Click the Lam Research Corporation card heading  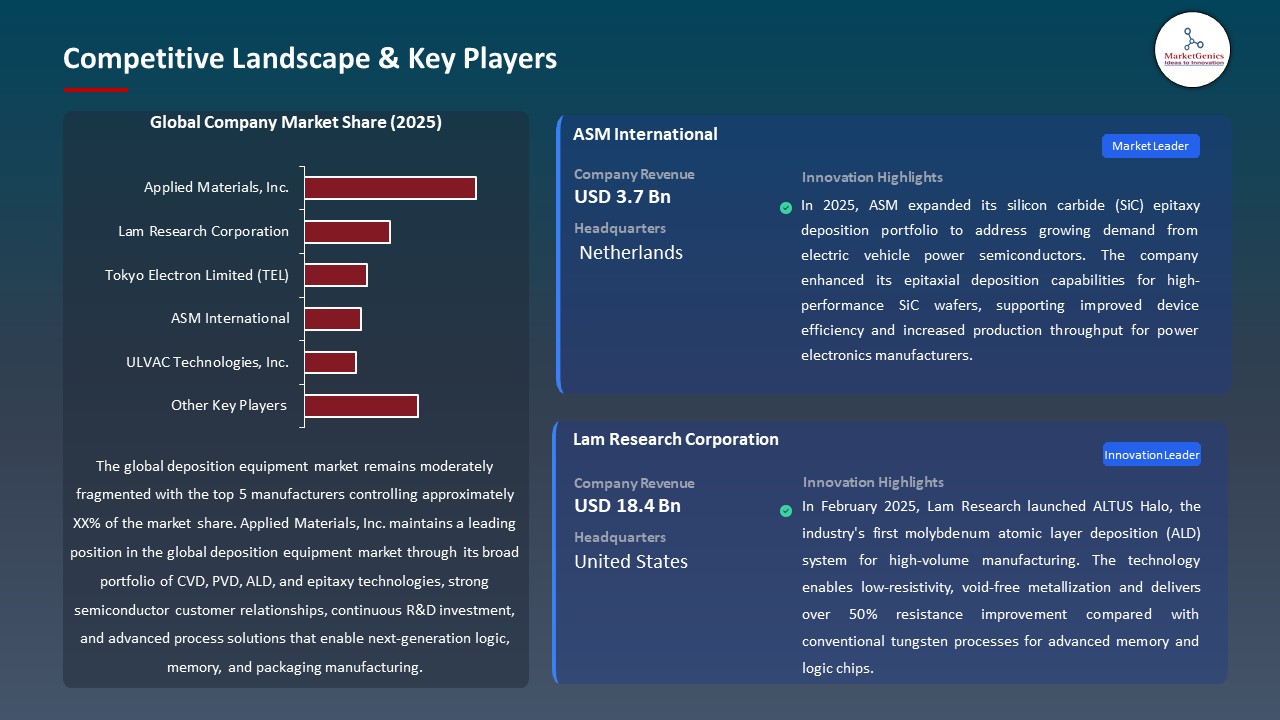point(675,439)
